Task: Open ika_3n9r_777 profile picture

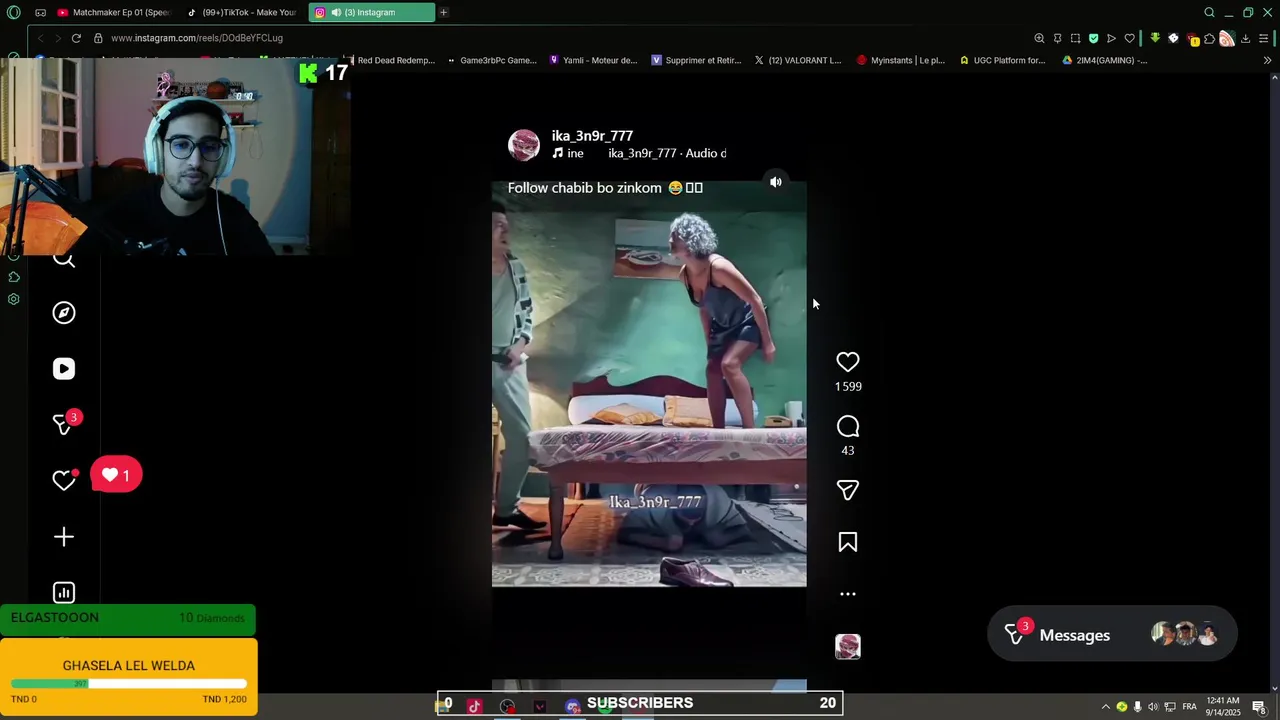Action: [524, 145]
